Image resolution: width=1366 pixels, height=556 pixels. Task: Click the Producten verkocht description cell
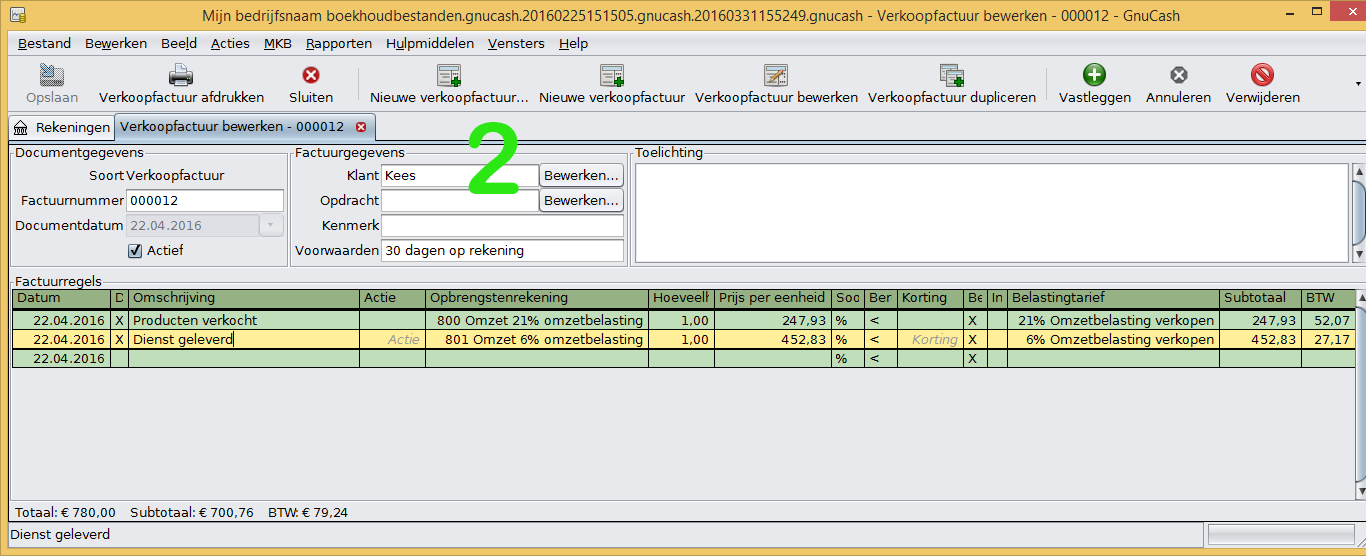click(244, 321)
